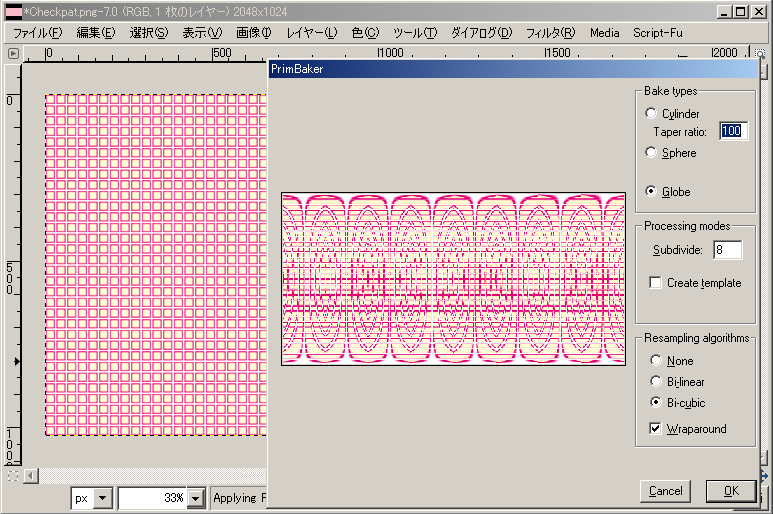The width and height of the screenshot is (773, 514).
Task: Click the Checkpat.png window title icon
Action: click(x=13, y=12)
